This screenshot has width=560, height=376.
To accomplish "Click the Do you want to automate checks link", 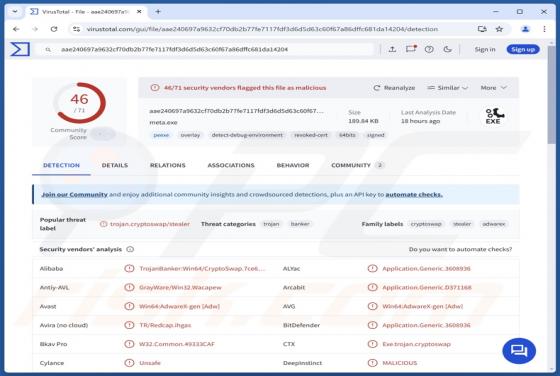I will pos(460,249).
